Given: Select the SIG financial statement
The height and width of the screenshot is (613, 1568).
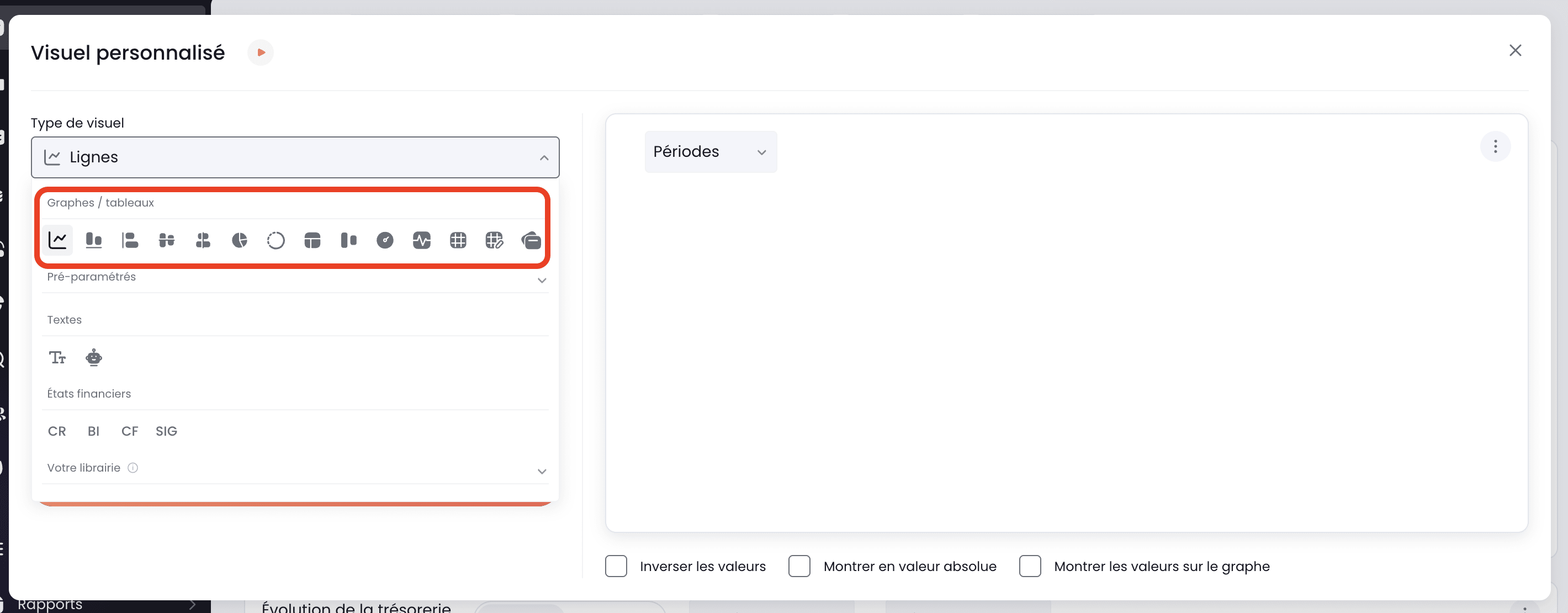Looking at the screenshot, I should pyautogui.click(x=166, y=431).
